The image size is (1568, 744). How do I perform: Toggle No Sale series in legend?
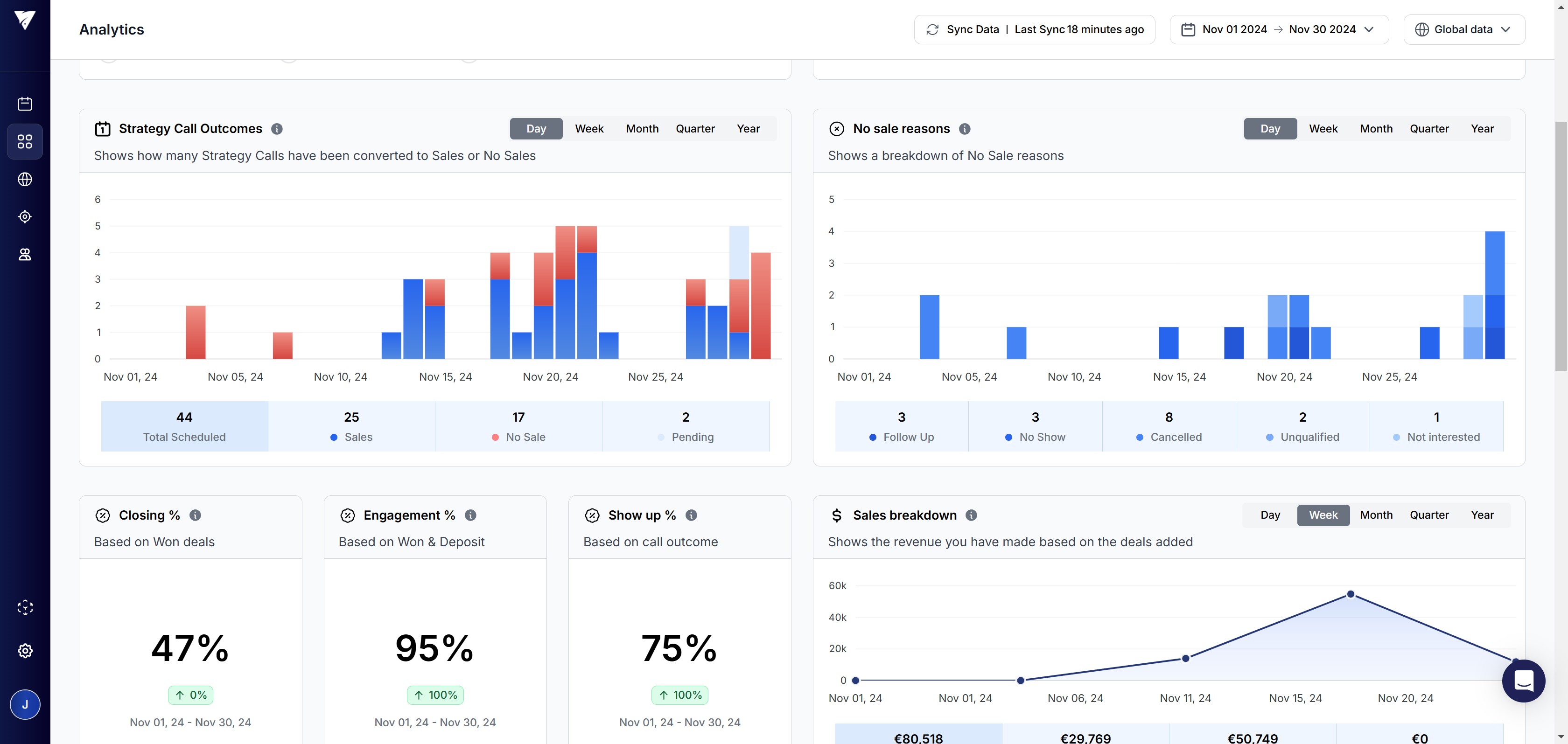pos(518,437)
